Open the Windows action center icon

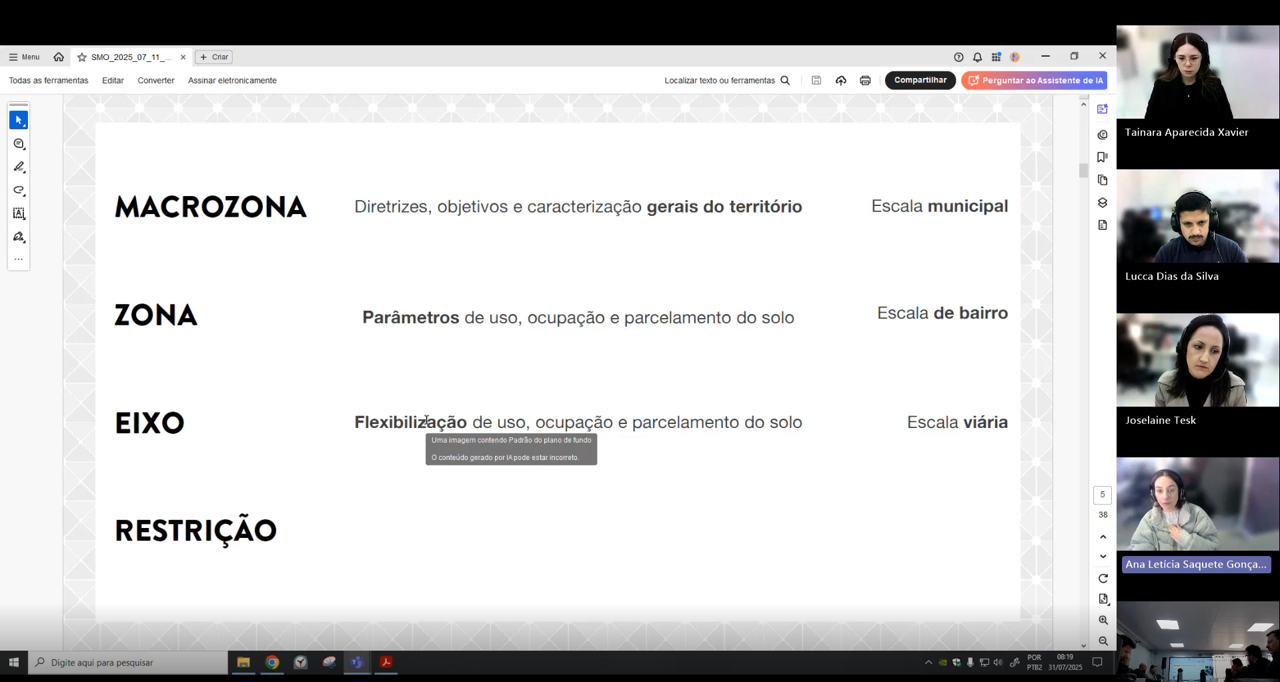pyautogui.click(x=1097, y=662)
